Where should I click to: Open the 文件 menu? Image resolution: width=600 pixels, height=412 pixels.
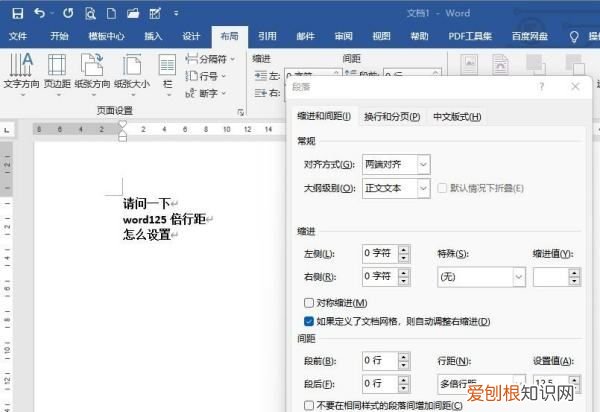tap(18, 36)
